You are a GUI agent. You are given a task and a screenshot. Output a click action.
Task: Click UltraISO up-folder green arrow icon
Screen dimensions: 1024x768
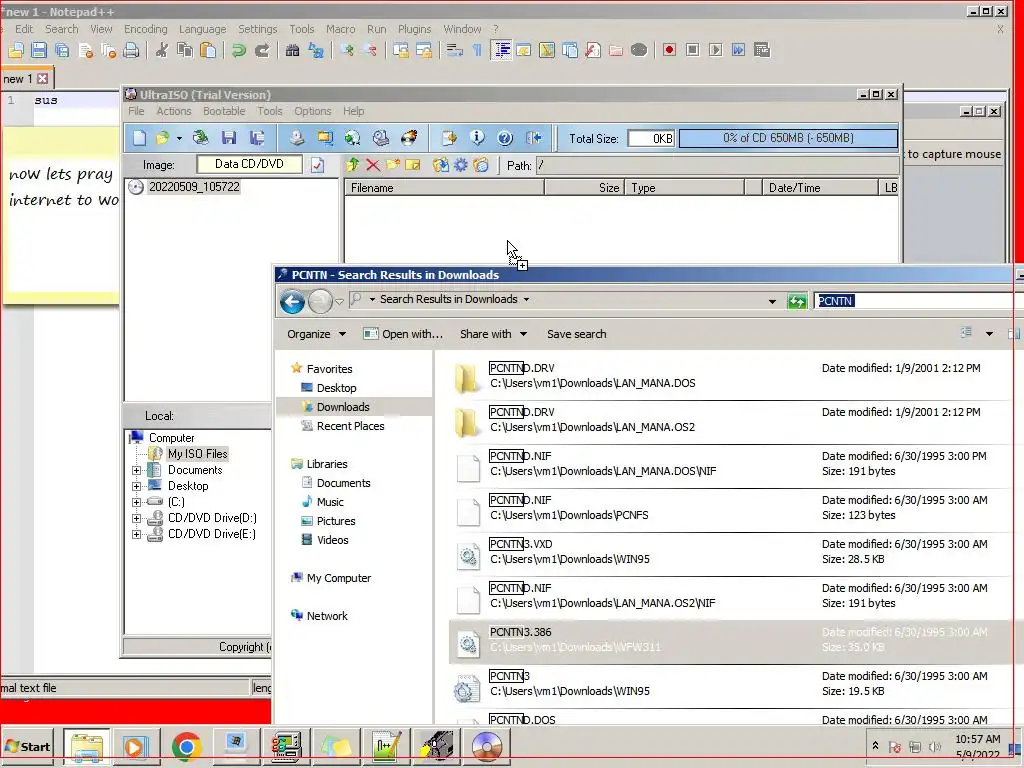(353, 165)
